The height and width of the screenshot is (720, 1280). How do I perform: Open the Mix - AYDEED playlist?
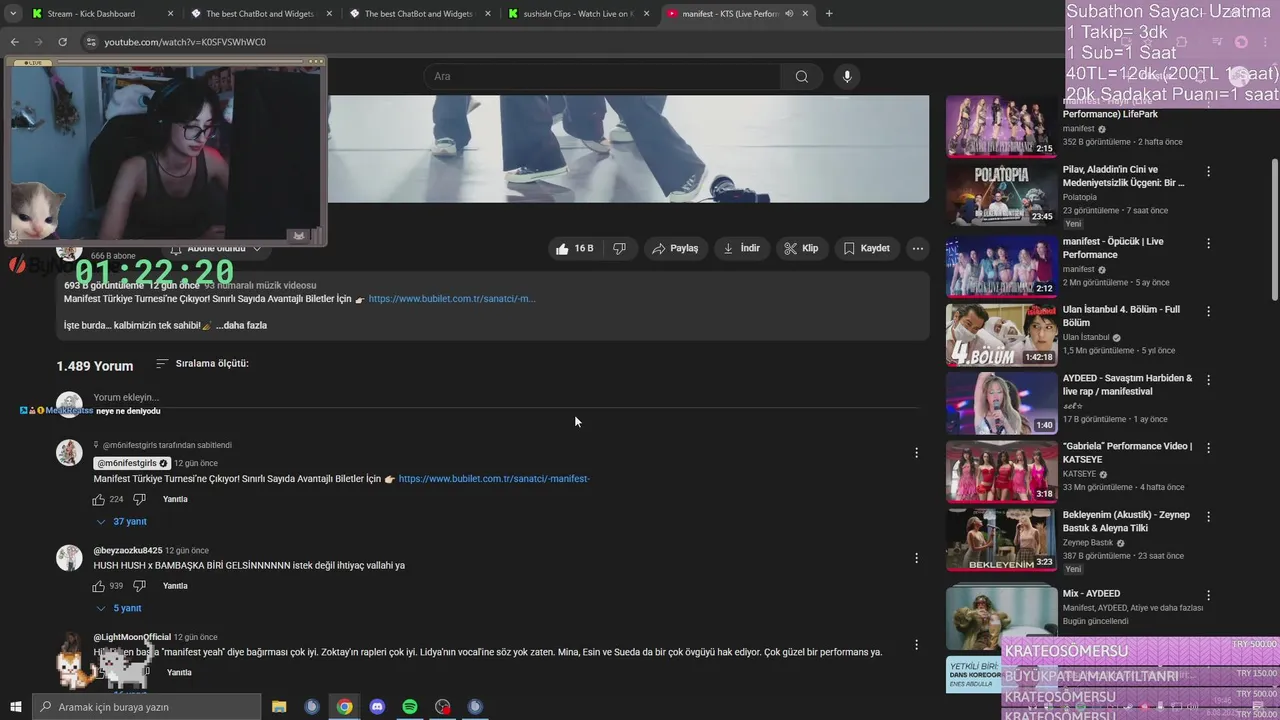coord(1001,618)
